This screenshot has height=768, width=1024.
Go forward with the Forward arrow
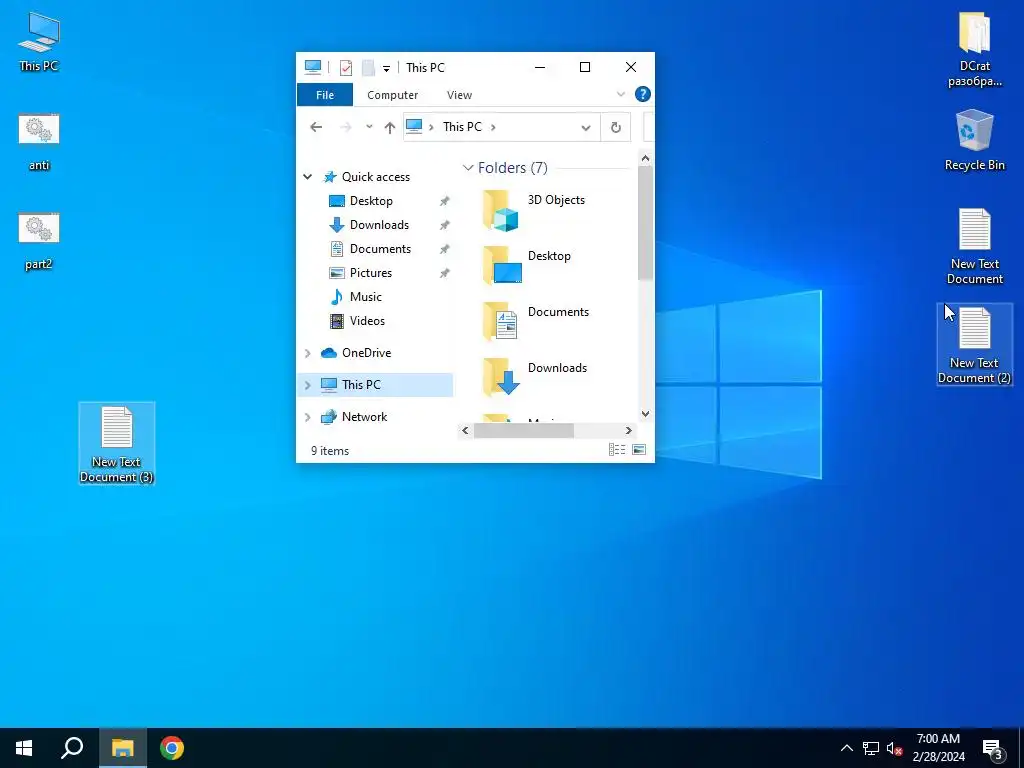point(346,127)
